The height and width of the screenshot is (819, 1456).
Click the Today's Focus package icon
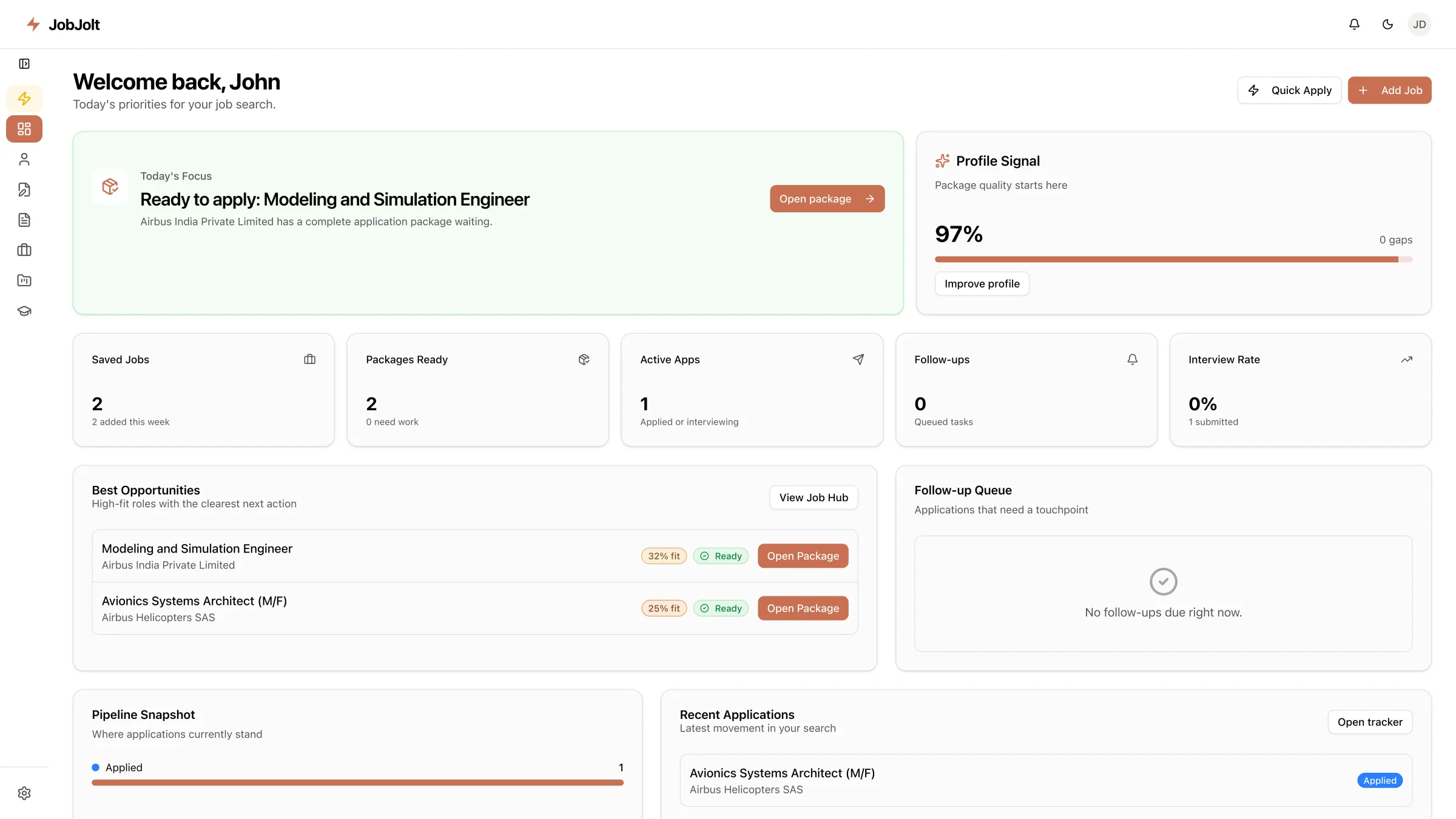(110, 186)
